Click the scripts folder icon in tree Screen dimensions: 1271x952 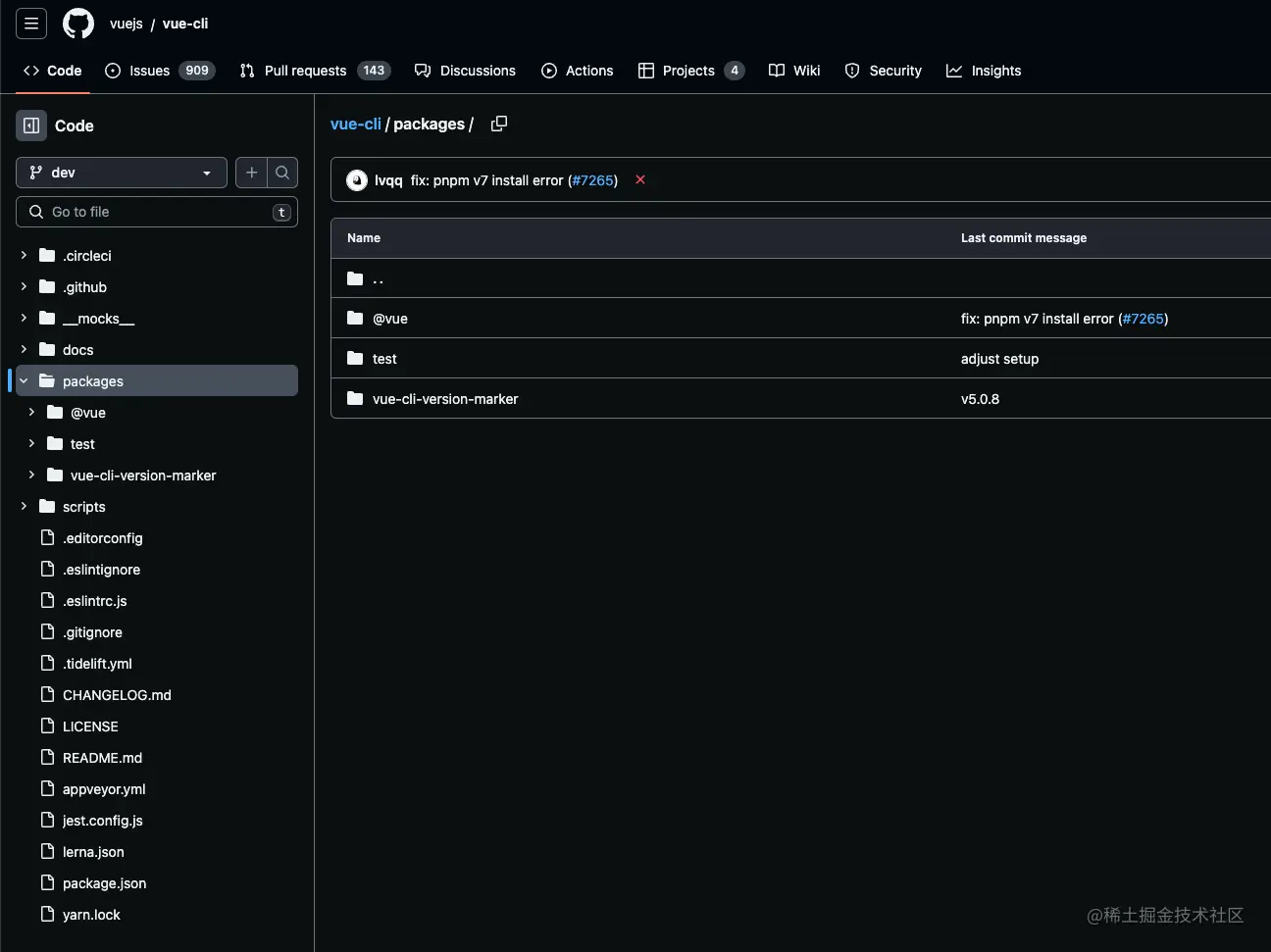47,506
